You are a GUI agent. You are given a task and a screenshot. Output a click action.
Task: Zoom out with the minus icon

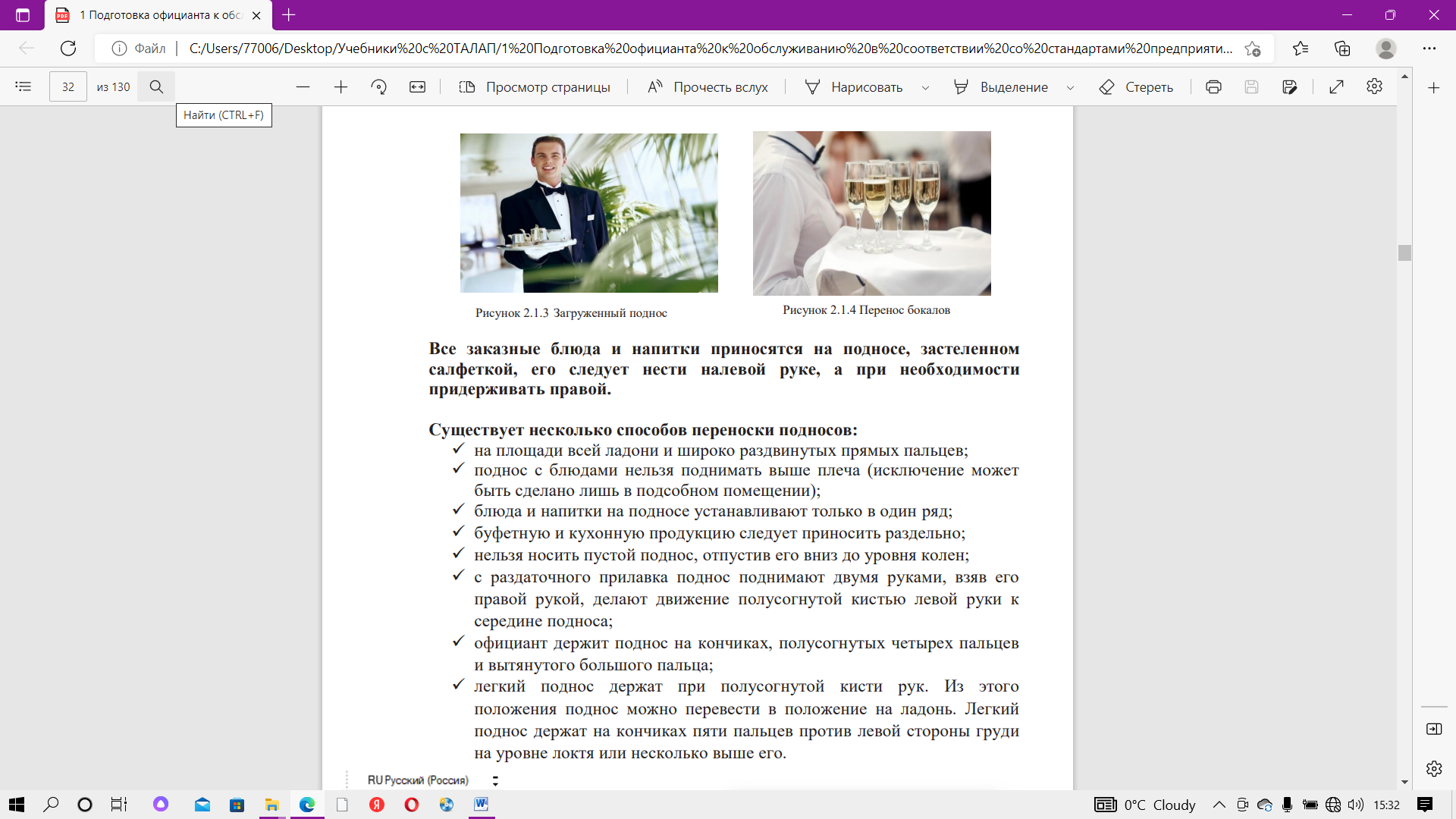pyautogui.click(x=303, y=86)
